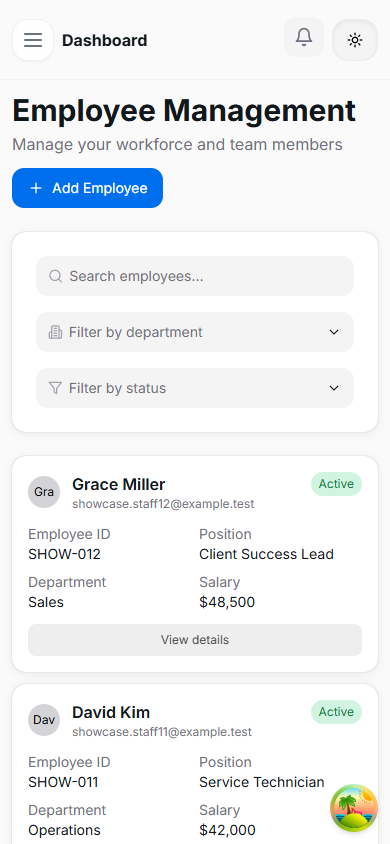Viewport: 390px width, 844px height.
Task: Select the Sales department value
Action: pyautogui.click(x=46, y=602)
